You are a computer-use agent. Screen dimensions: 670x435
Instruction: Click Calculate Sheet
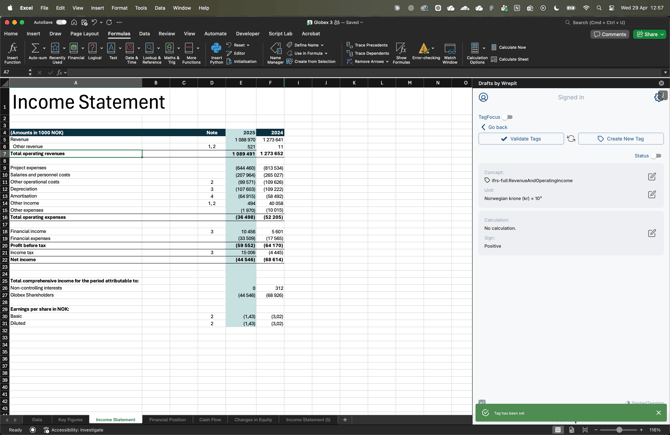[510, 59]
